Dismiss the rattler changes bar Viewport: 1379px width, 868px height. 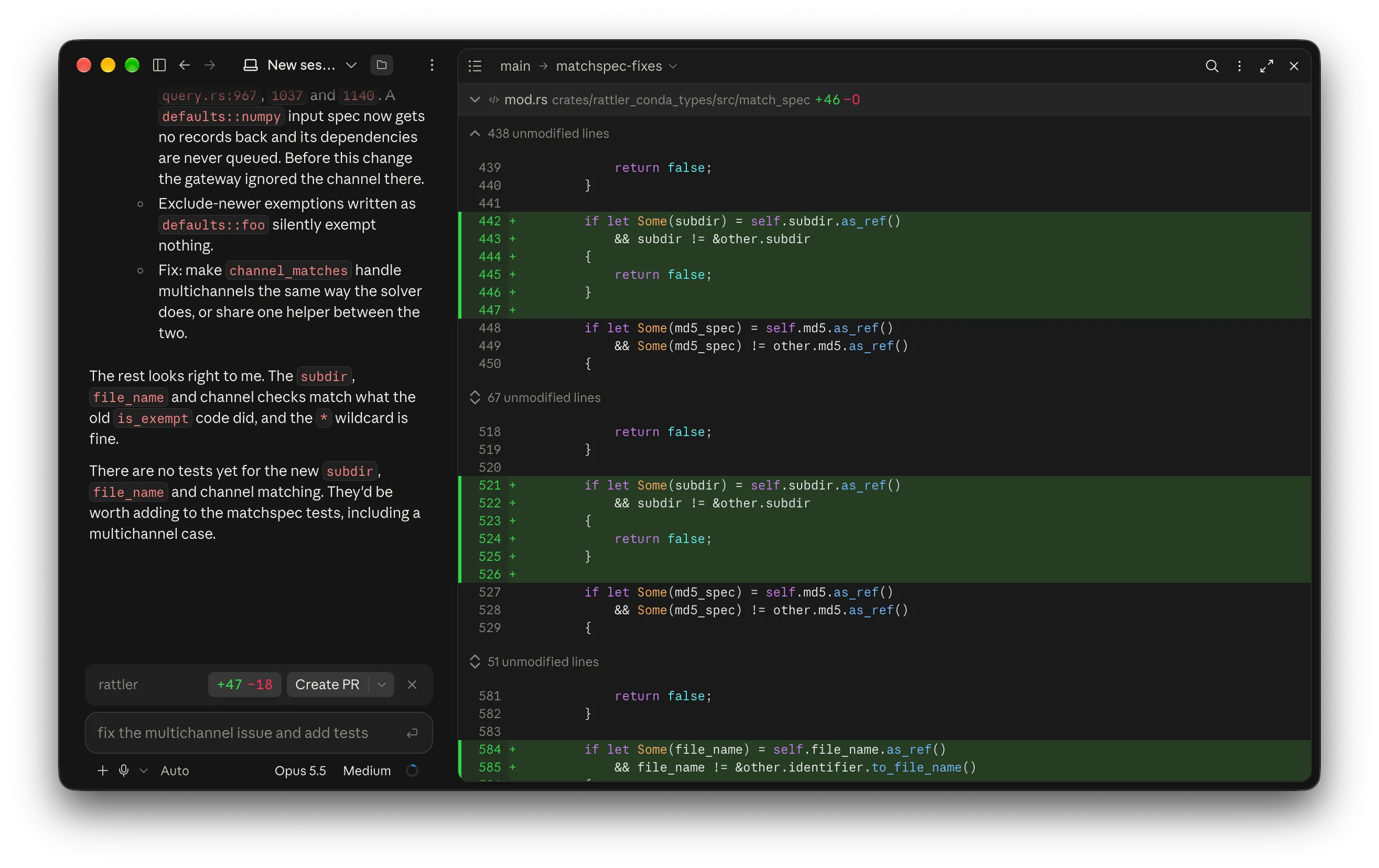pos(412,684)
